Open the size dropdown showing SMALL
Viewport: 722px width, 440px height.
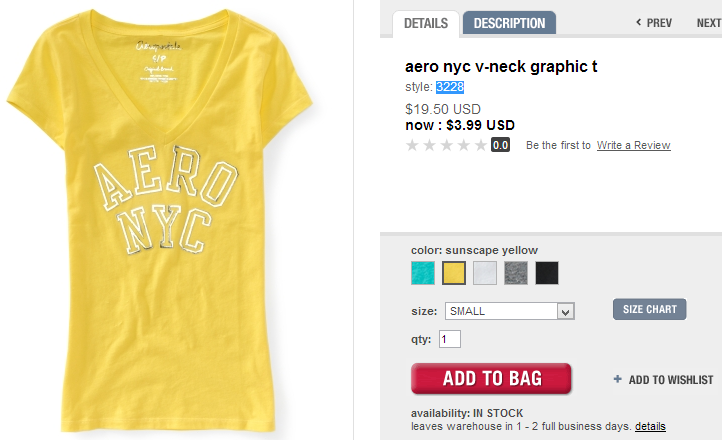[500, 311]
